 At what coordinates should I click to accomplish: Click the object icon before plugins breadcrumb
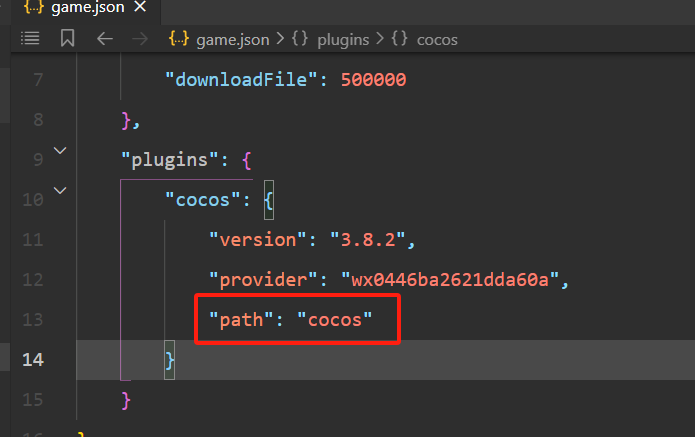[300, 39]
